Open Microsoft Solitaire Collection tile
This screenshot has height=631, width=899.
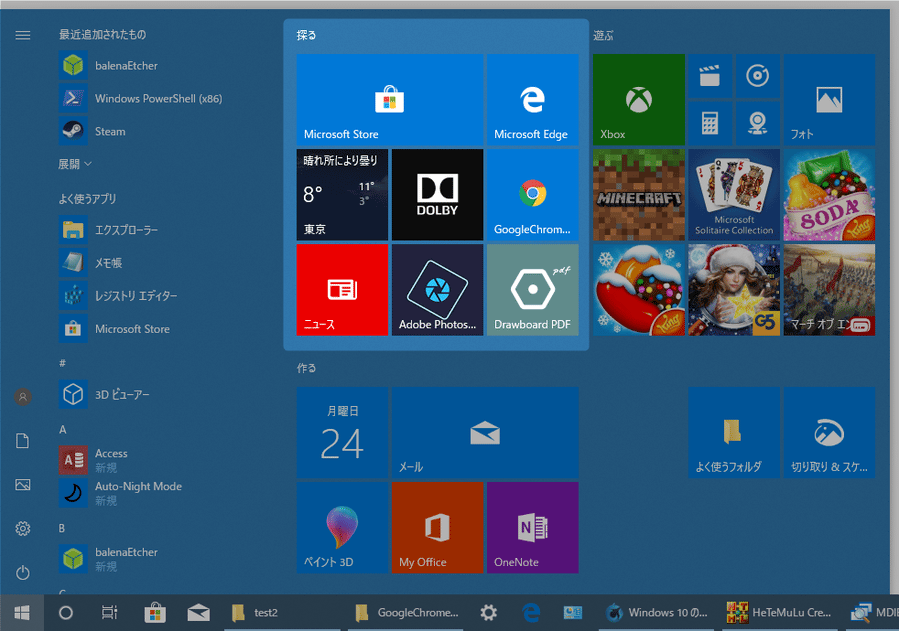(734, 195)
